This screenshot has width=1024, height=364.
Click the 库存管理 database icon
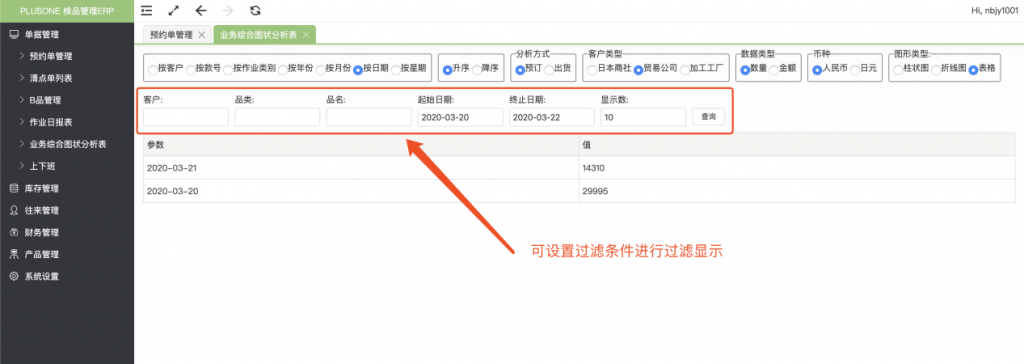pyautogui.click(x=14, y=188)
